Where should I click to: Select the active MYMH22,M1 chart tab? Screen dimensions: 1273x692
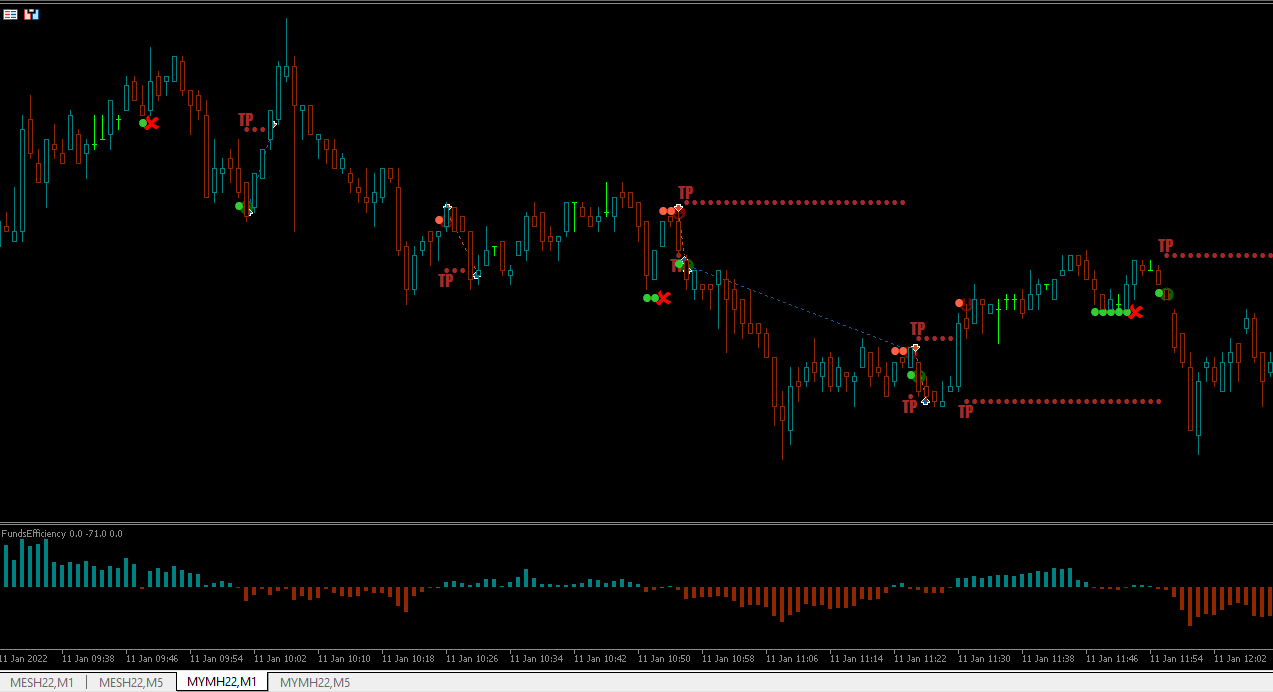click(222, 682)
